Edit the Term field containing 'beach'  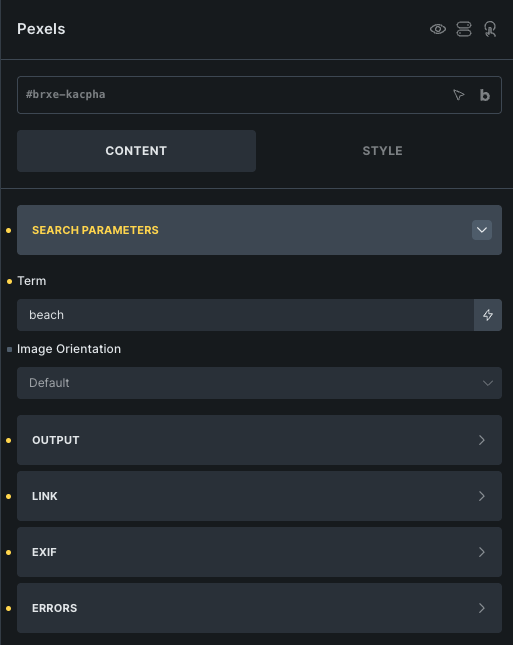245,315
